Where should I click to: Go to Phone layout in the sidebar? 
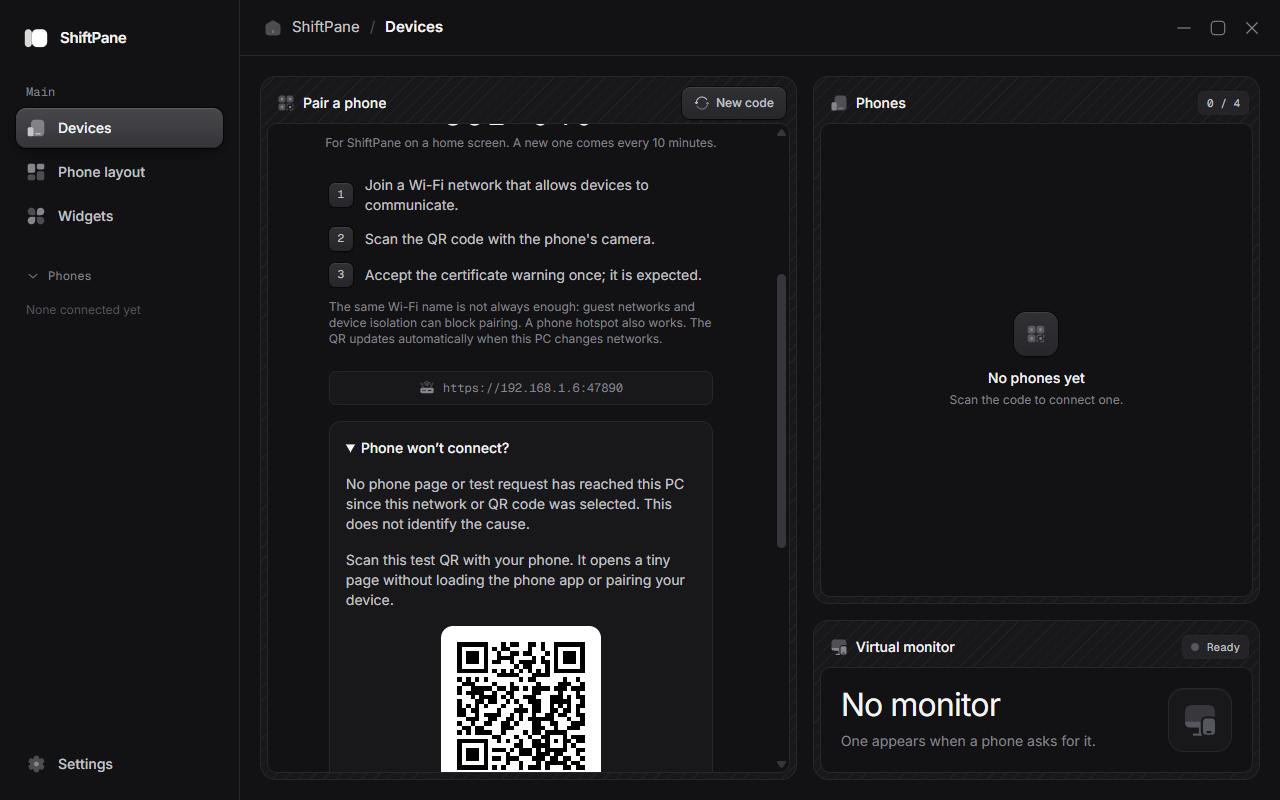(119, 172)
